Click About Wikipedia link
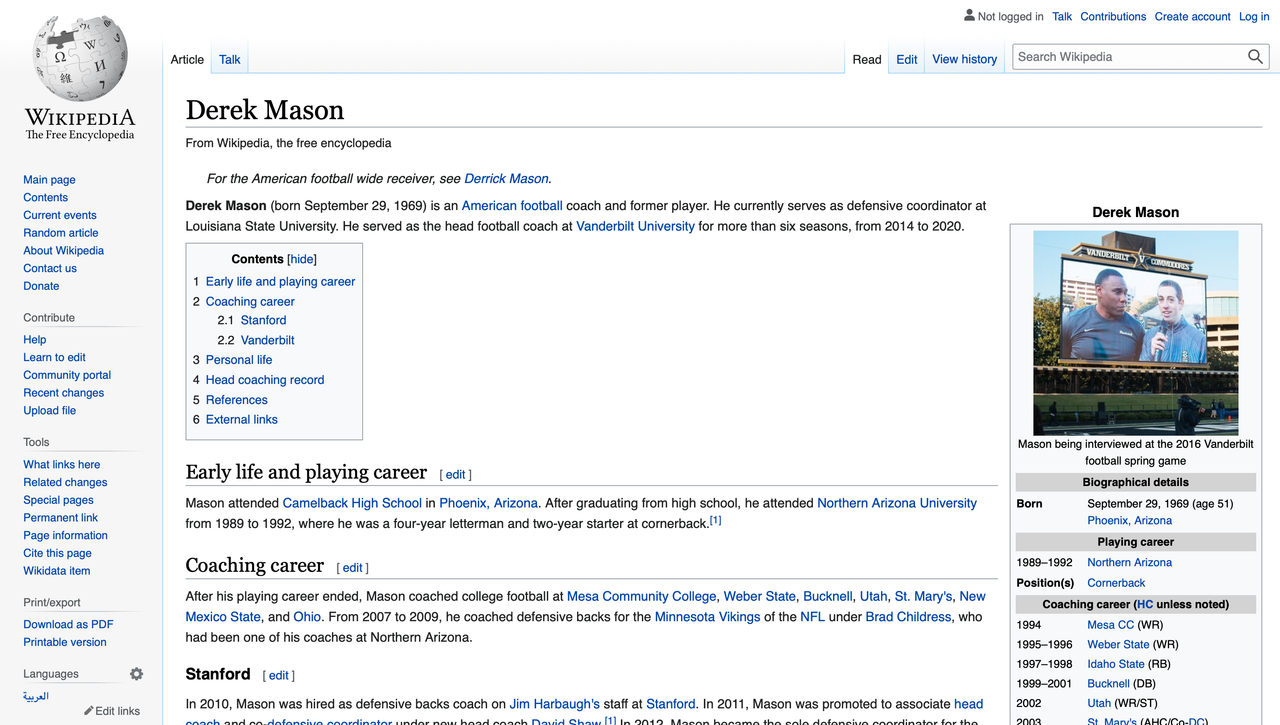 (x=64, y=251)
